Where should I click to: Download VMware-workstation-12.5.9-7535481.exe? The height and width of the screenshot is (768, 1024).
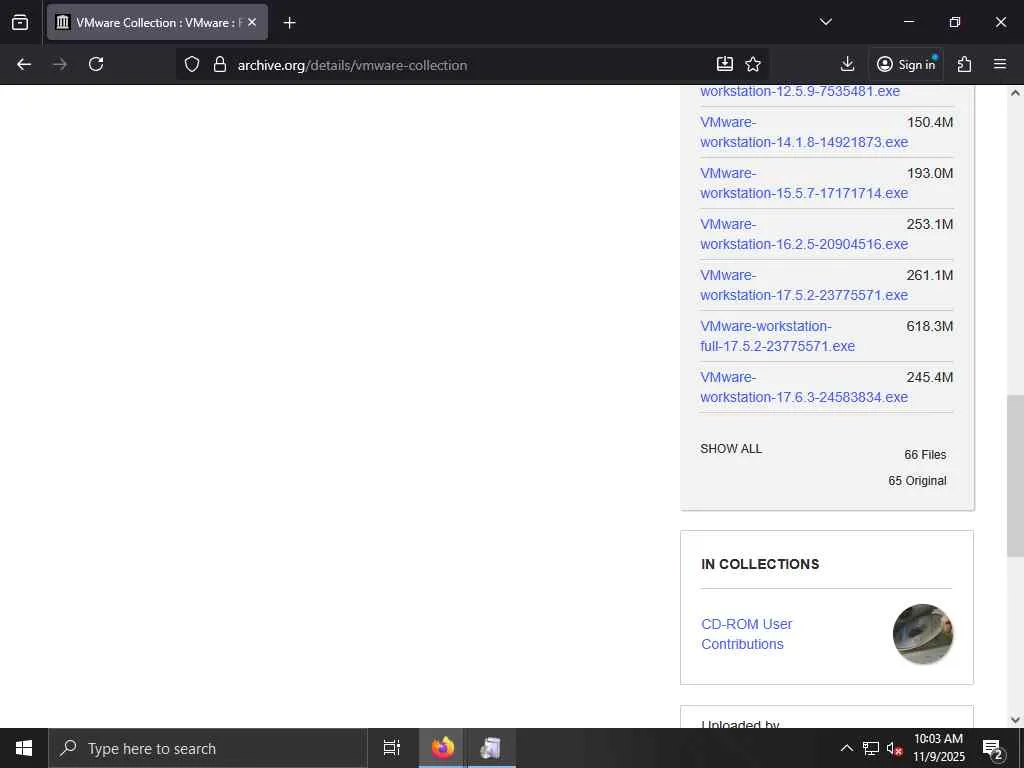click(x=800, y=91)
